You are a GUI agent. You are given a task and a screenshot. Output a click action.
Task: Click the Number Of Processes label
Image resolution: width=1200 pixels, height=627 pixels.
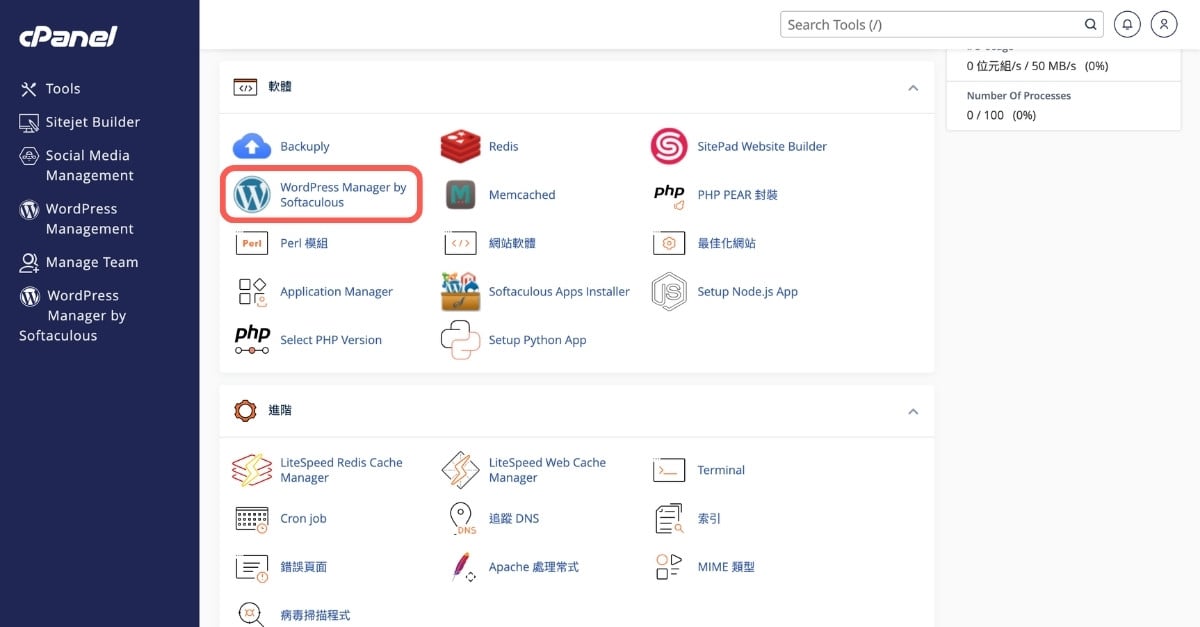[1018, 96]
